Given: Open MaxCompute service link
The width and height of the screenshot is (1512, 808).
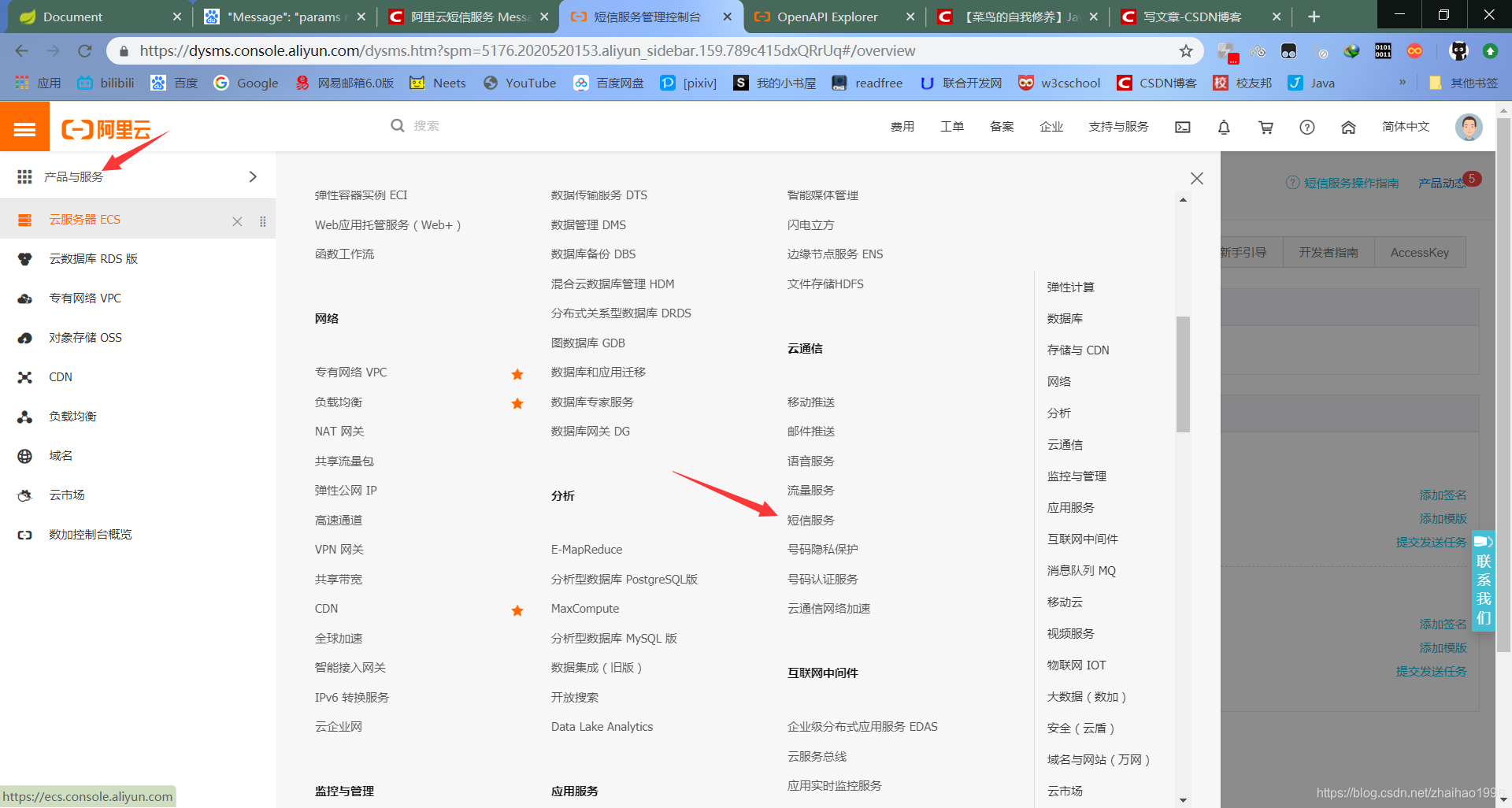Looking at the screenshot, I should [x=585, y=608].
